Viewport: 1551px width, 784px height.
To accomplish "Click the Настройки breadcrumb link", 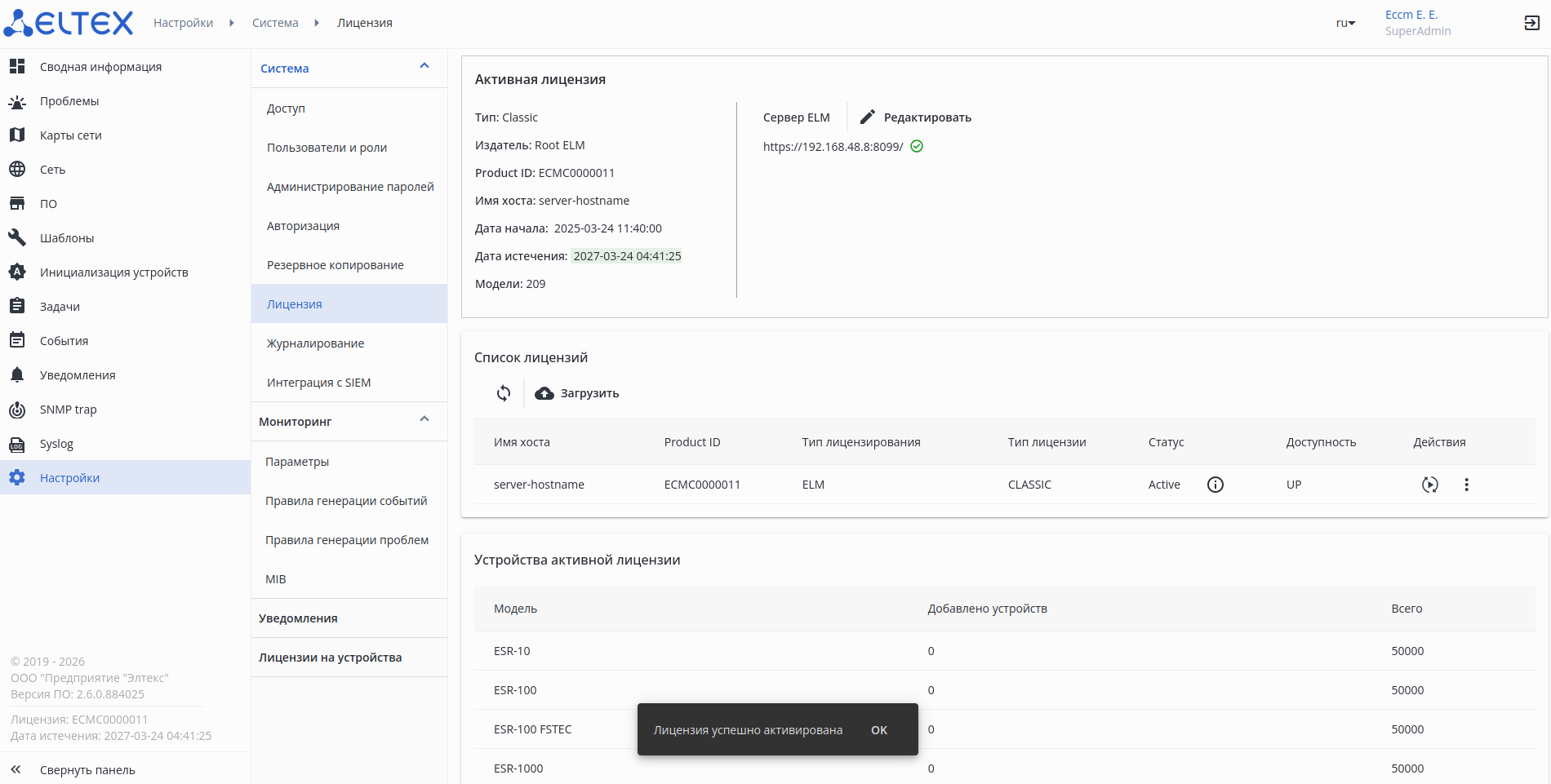I will pyautogui.click(x=183, y=23).
